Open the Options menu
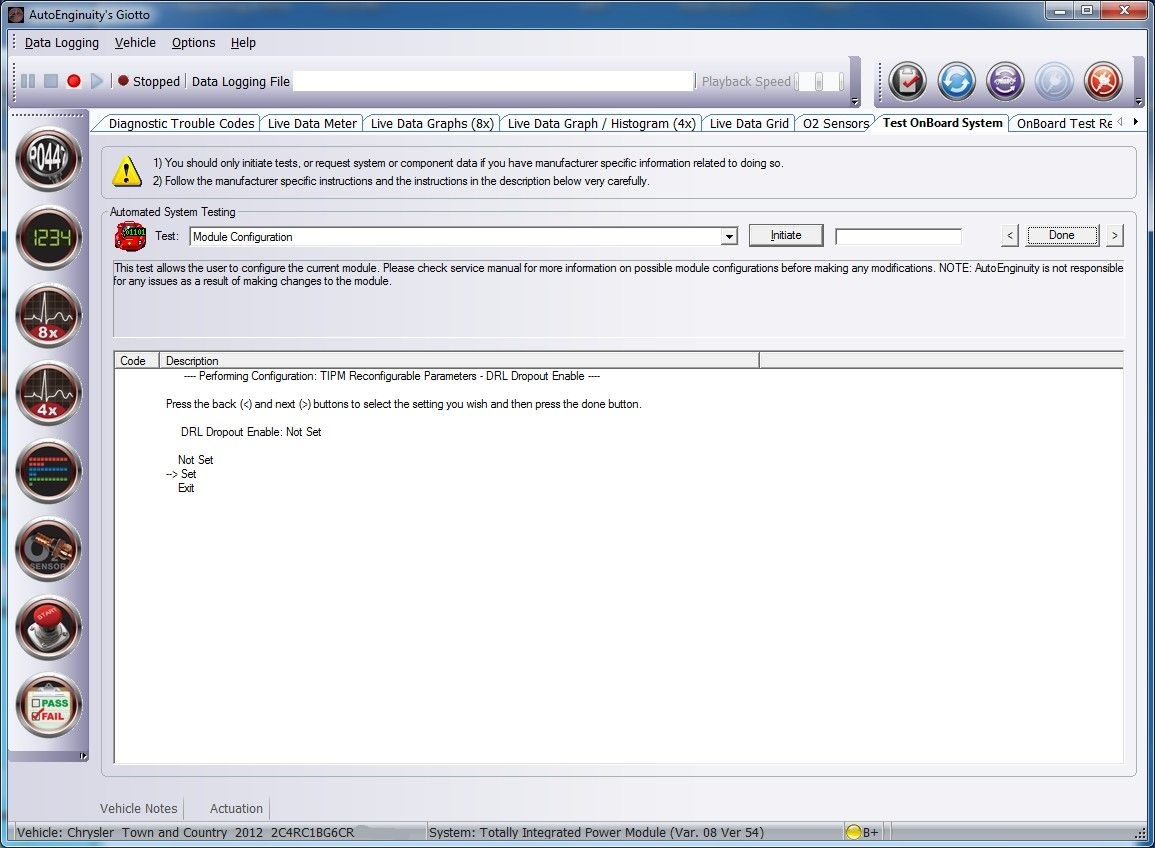This screenshot has height=848, width=1155. coord(194,43)
